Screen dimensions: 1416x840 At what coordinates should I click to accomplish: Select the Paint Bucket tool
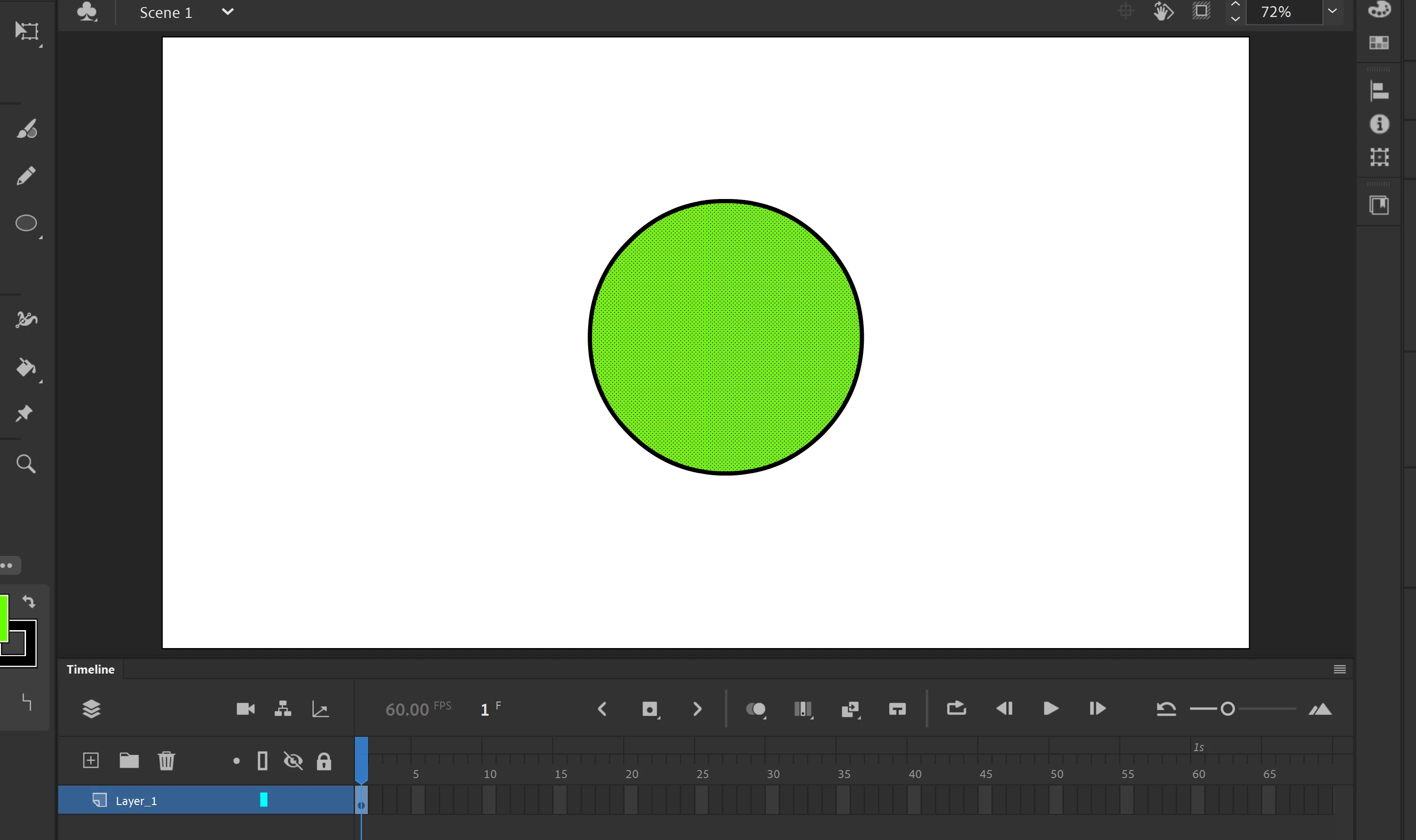[x=26, y=367]
